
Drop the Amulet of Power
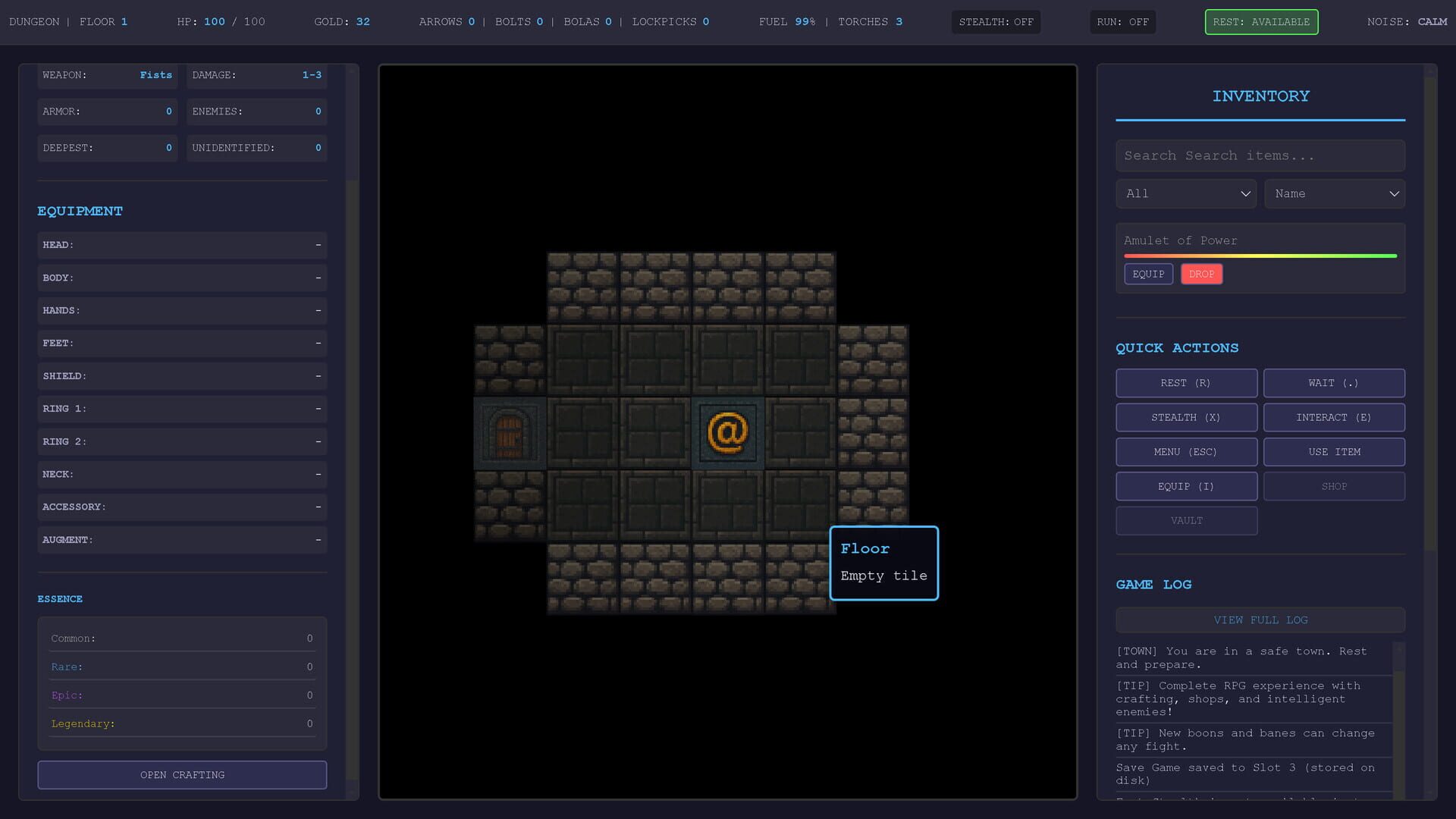1201,274
